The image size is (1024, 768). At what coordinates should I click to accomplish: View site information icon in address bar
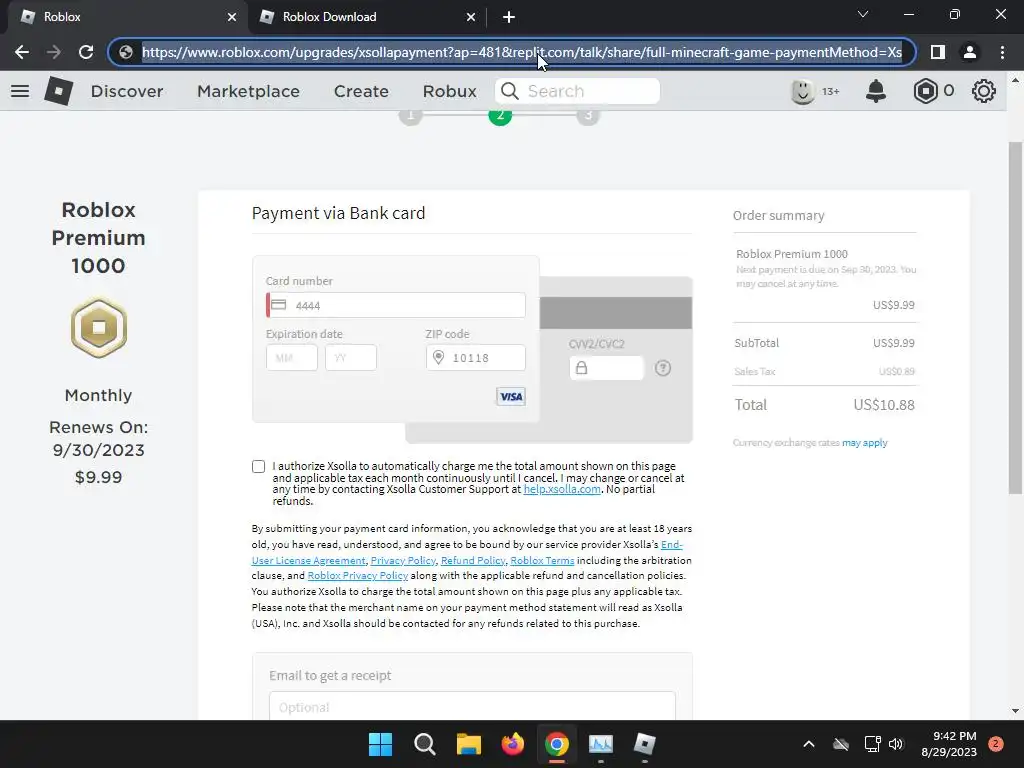coord(126,52)
